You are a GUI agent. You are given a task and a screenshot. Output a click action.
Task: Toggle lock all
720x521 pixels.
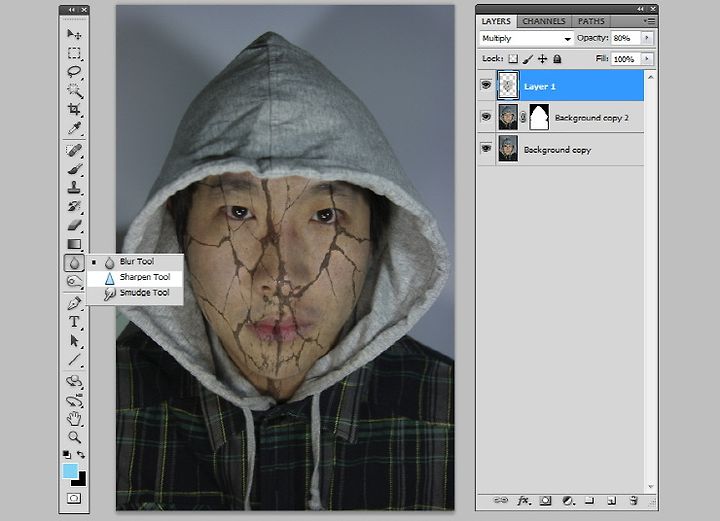[x=557, y=59]
